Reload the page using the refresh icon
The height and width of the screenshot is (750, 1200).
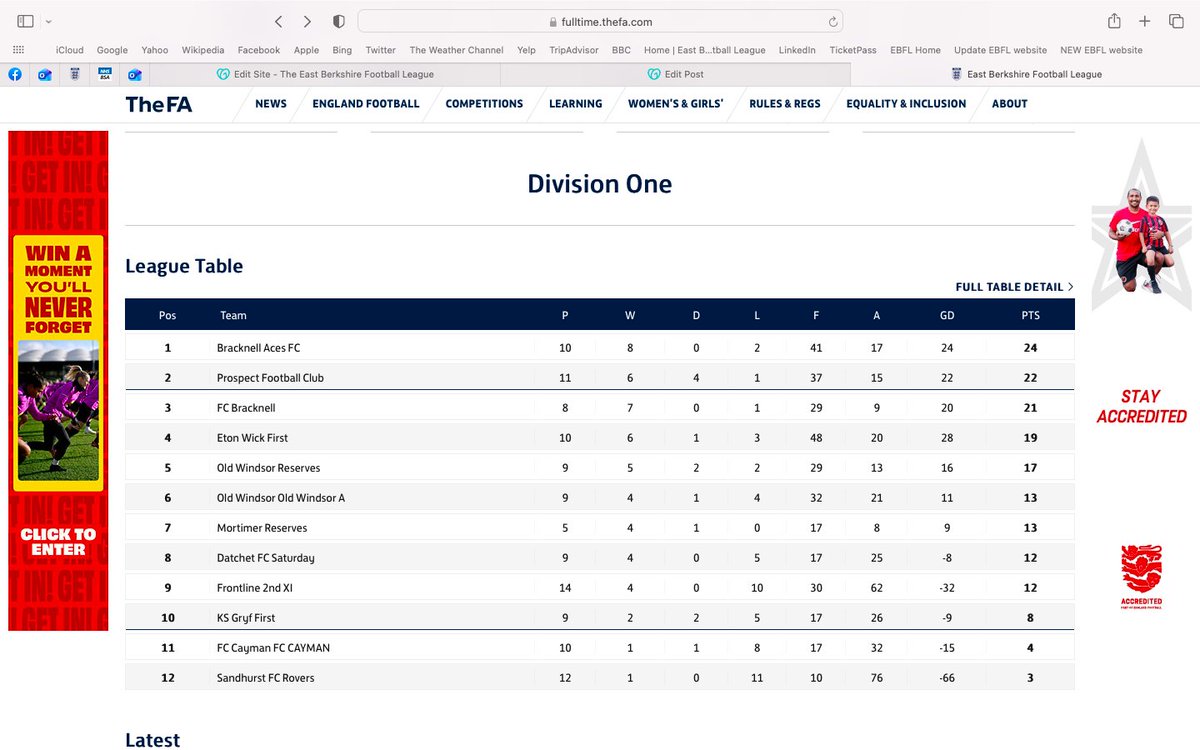tap(834, 20)
